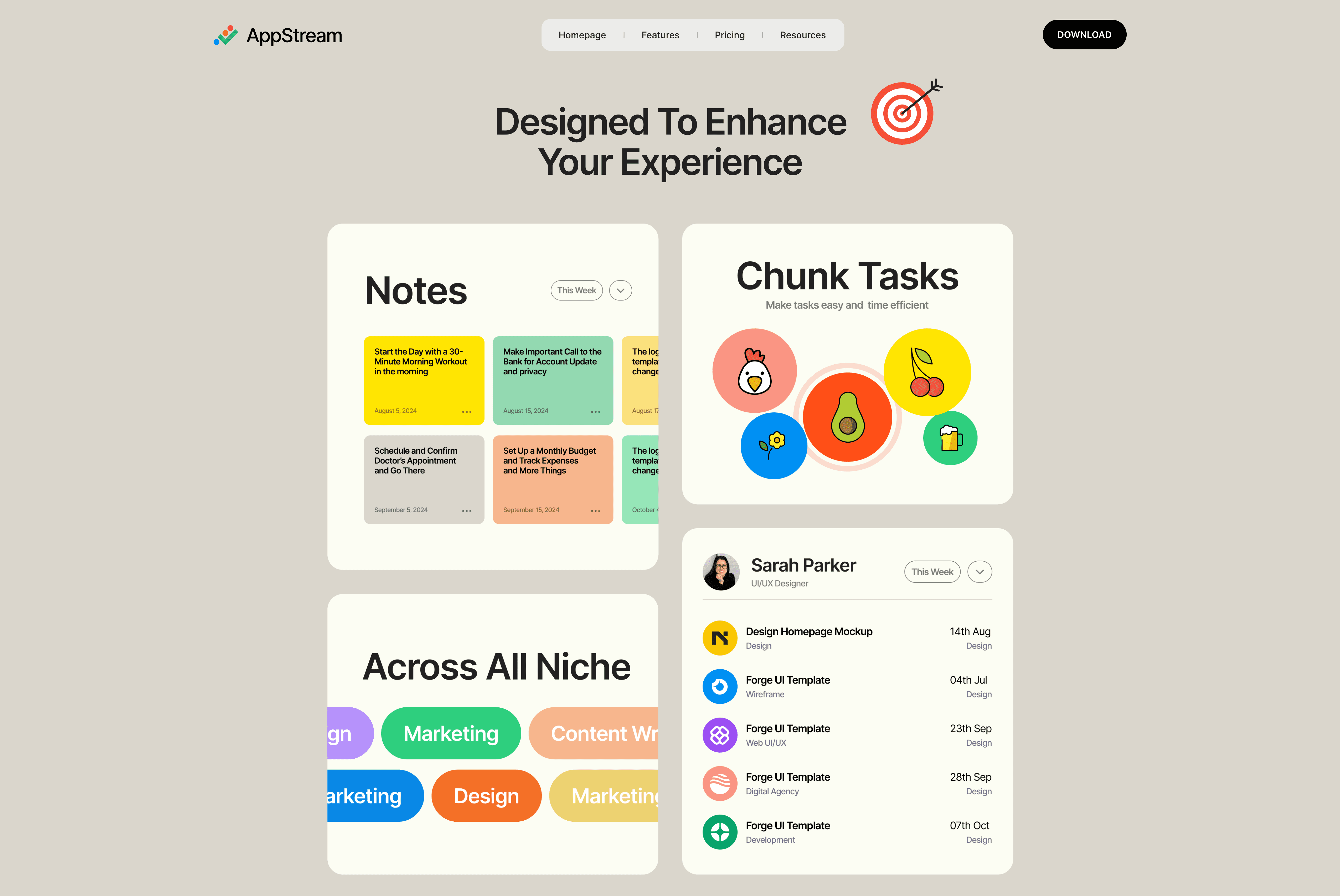Viewport: 1340px width, 896px height.
Task: Click the beer mug icon in Chunk Tasks
Action: coord(949,438)
